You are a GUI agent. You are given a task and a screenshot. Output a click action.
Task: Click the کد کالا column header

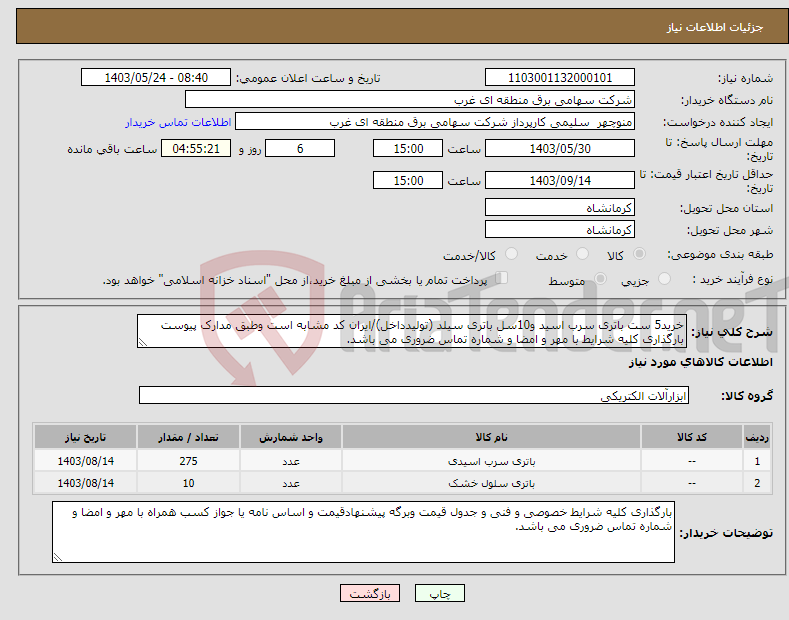tap(692, 437)
